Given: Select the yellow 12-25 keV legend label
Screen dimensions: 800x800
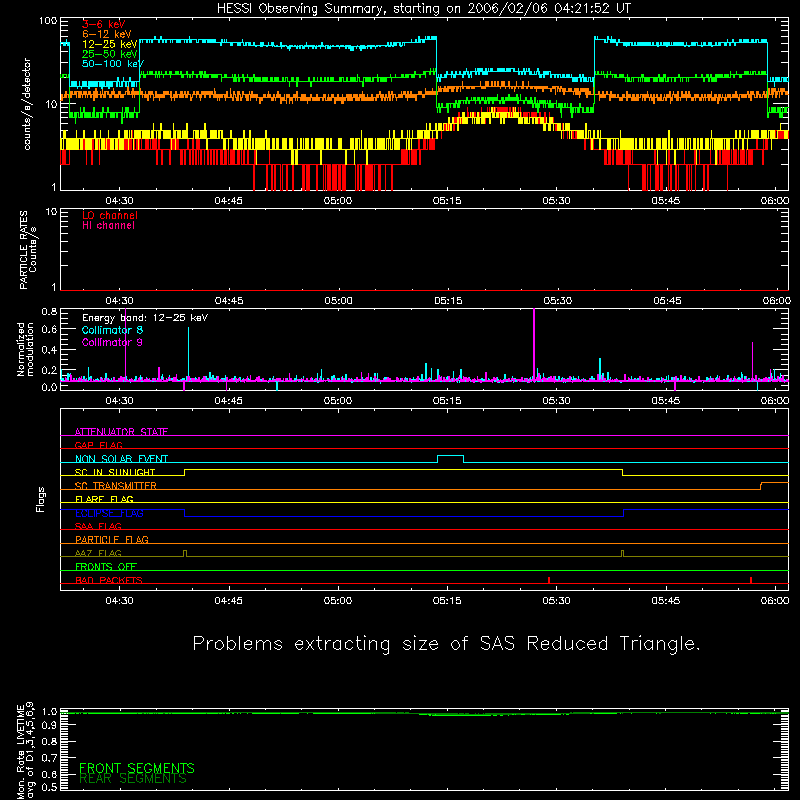Looking at the screenshot, I should click(109, 44).
